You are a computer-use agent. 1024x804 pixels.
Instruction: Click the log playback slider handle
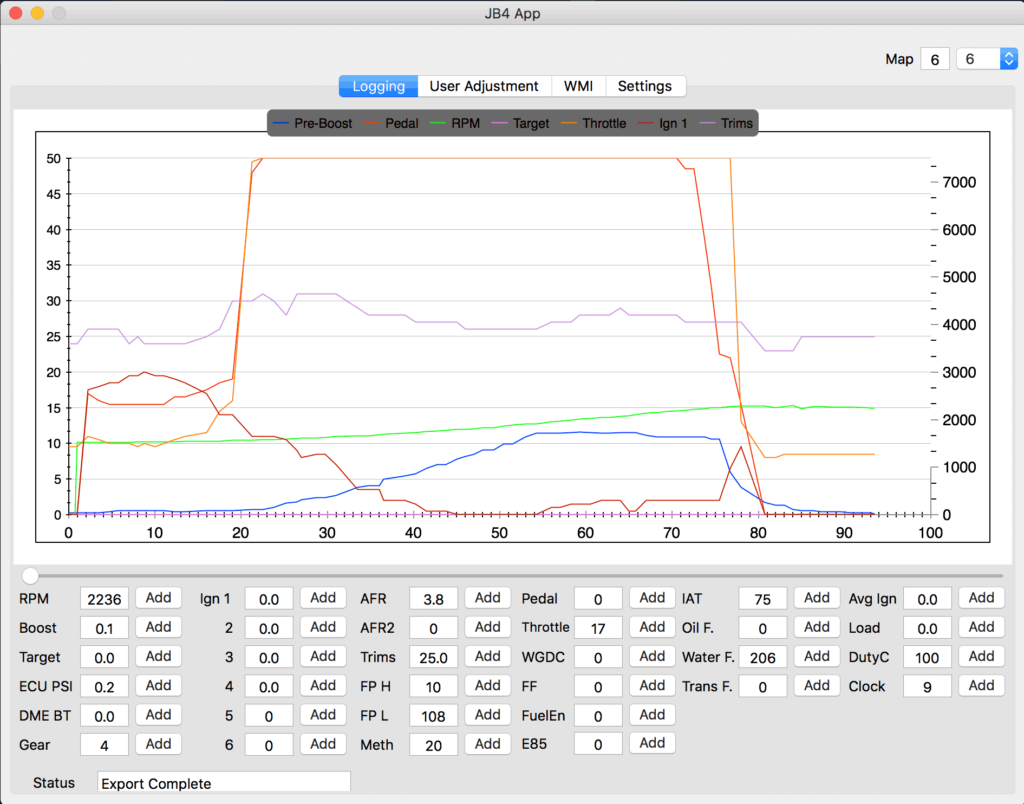click(x=30, y=575)
